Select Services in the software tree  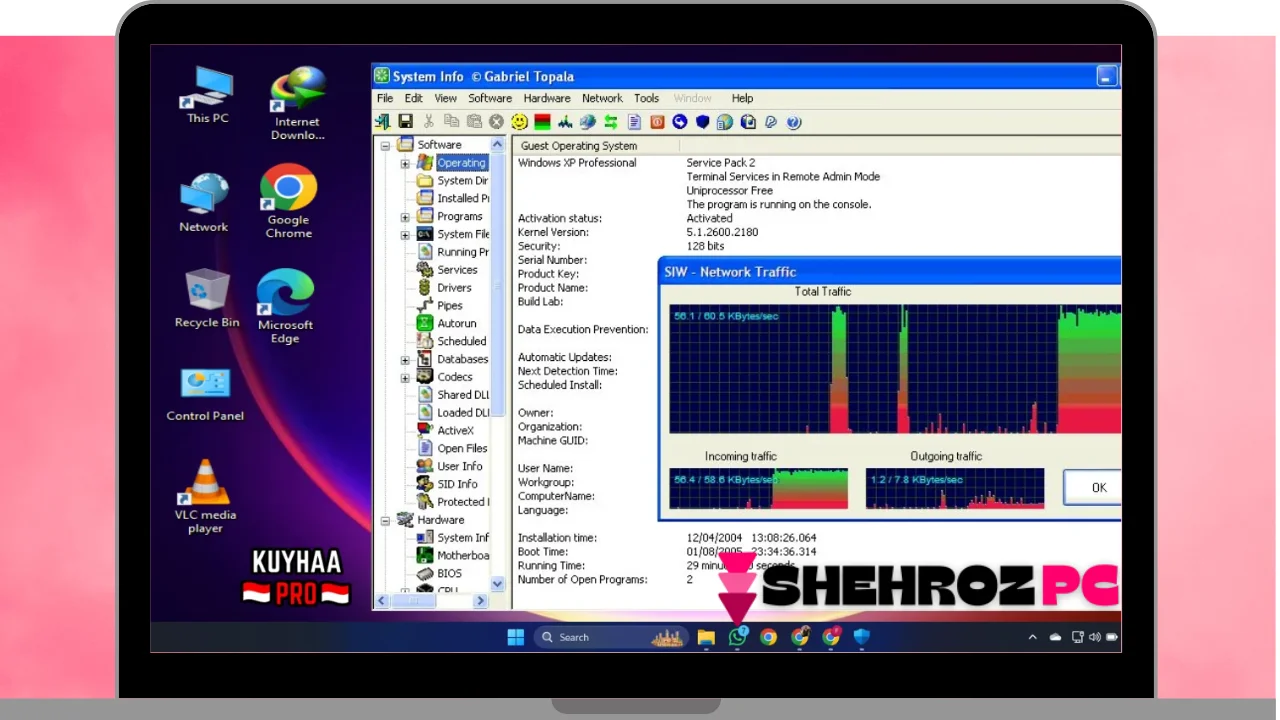457,270
